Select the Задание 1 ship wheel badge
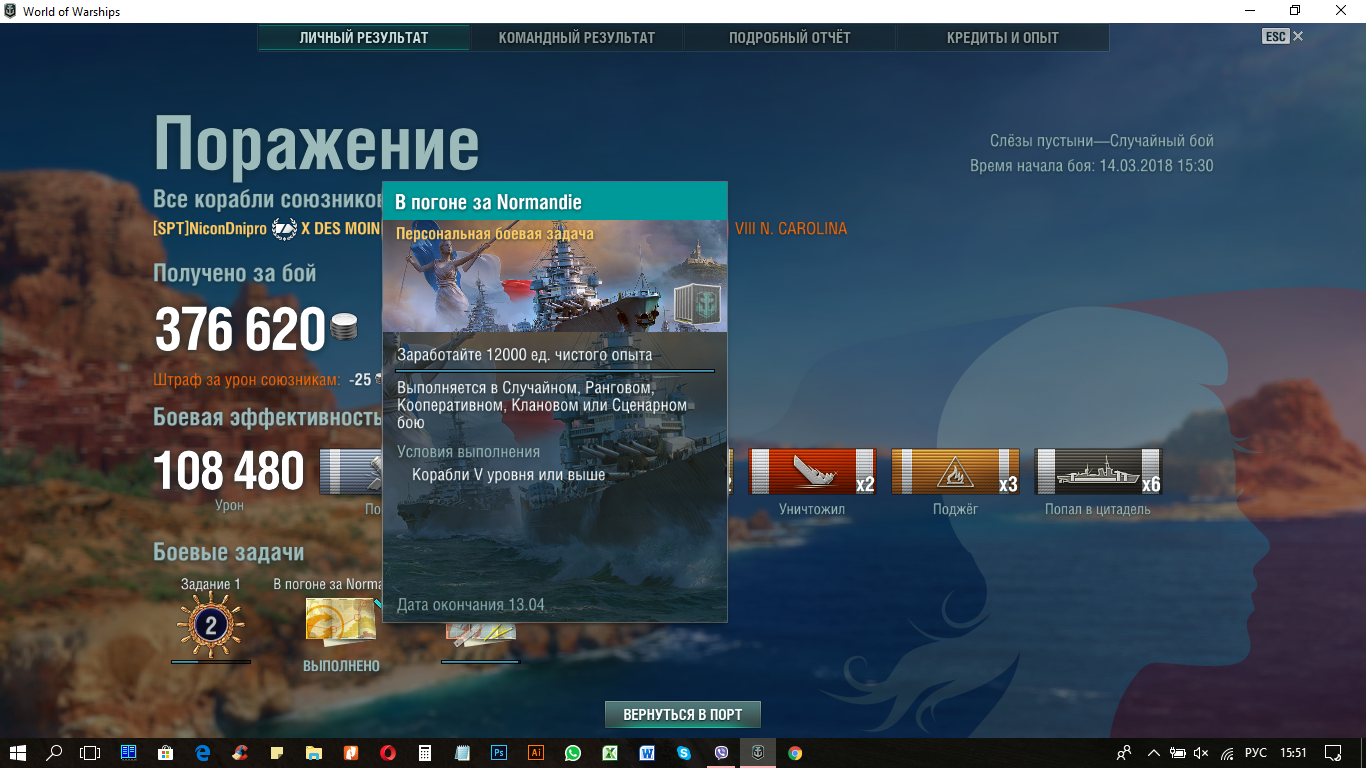1366x768 pixels. (x=211, y=626)
